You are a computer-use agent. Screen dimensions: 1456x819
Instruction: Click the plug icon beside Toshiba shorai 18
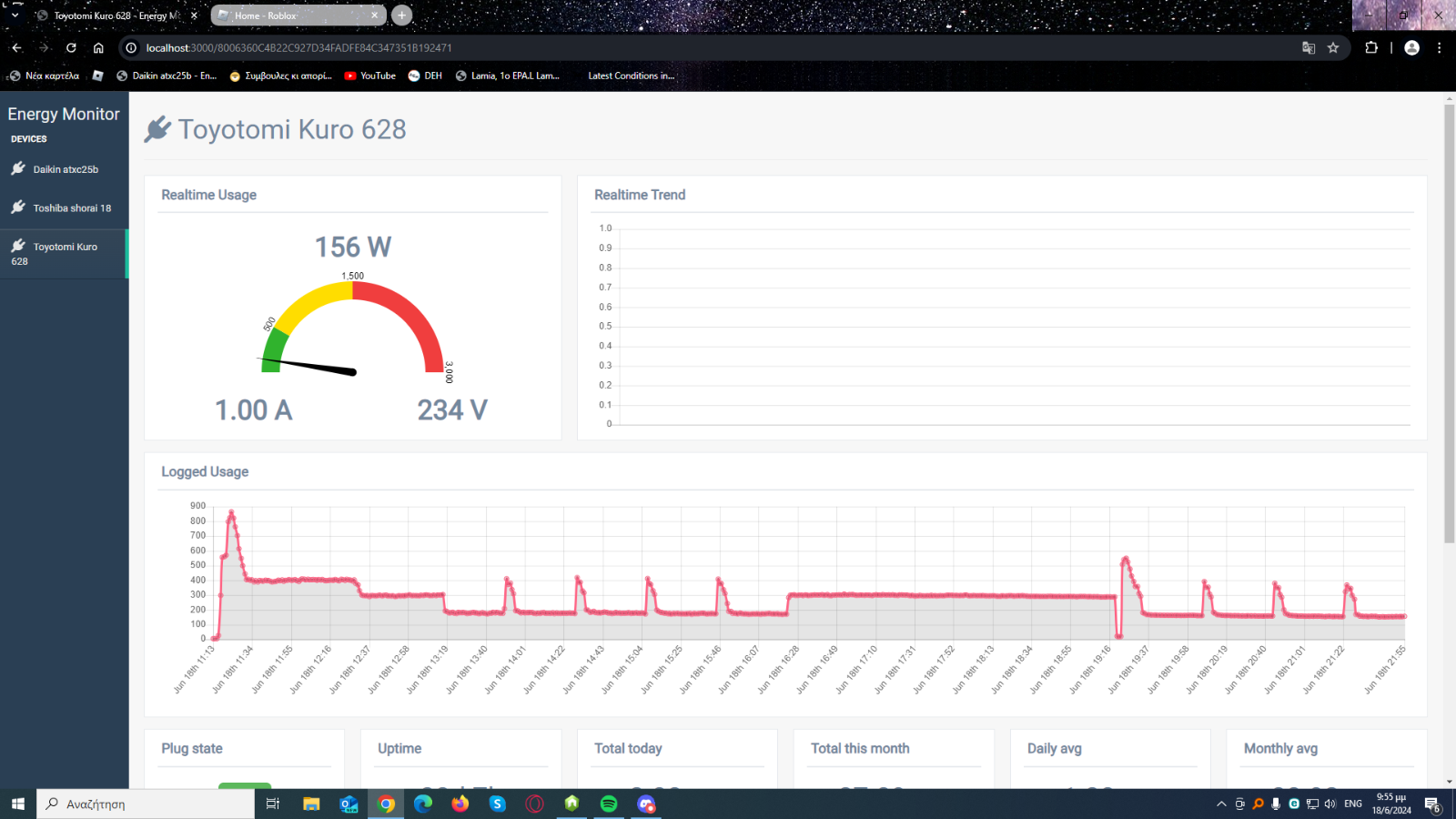coord(18,207)
